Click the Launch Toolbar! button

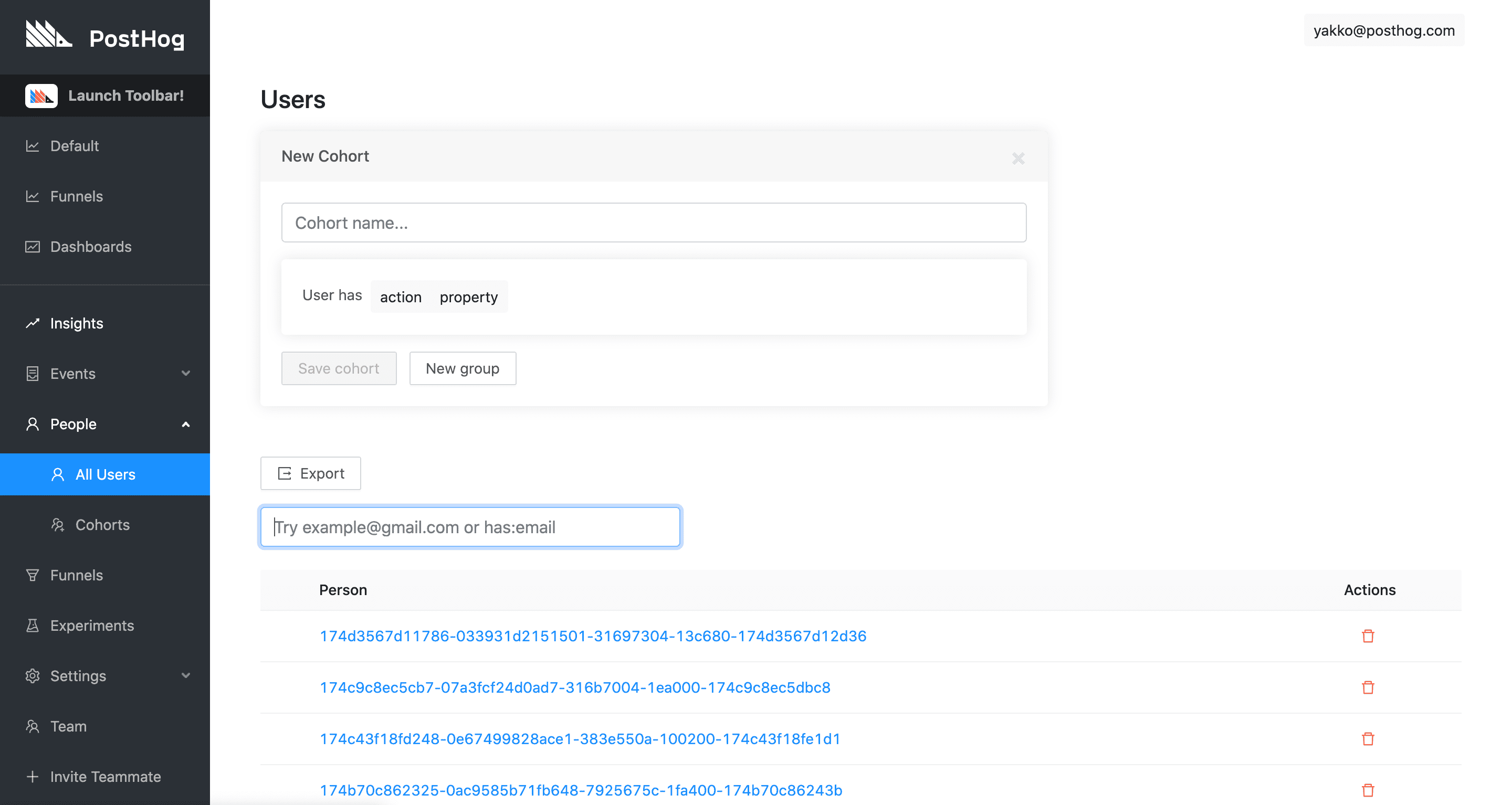coord(105,96)
